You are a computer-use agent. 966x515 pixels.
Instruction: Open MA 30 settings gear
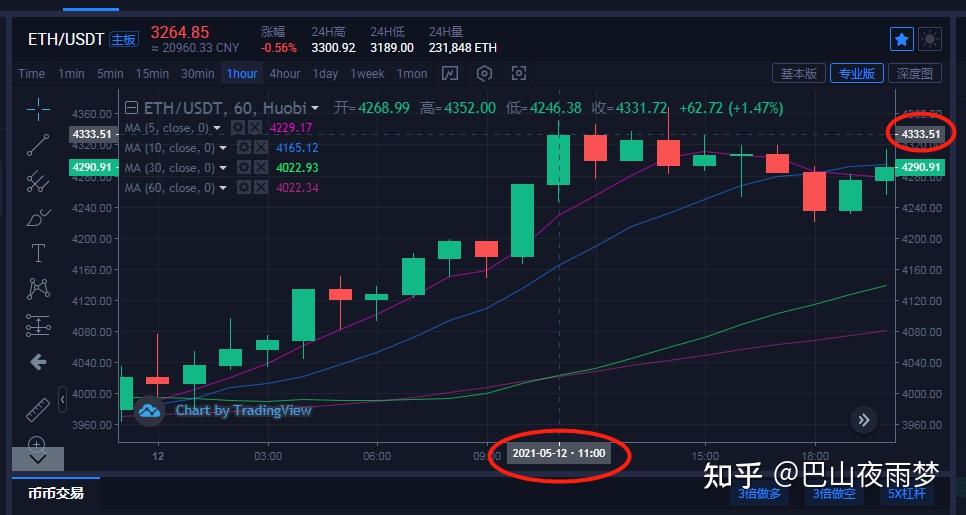[x=244, y=168]
